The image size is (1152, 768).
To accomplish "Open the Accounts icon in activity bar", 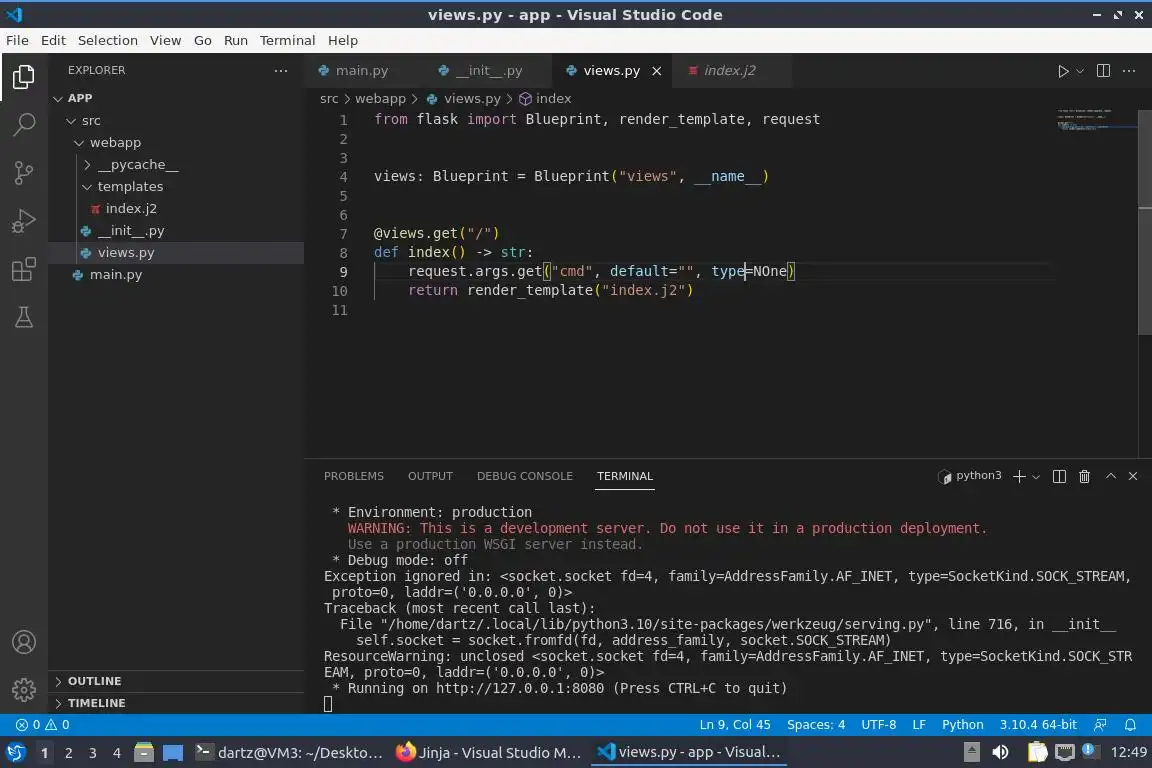I will 24,642.
